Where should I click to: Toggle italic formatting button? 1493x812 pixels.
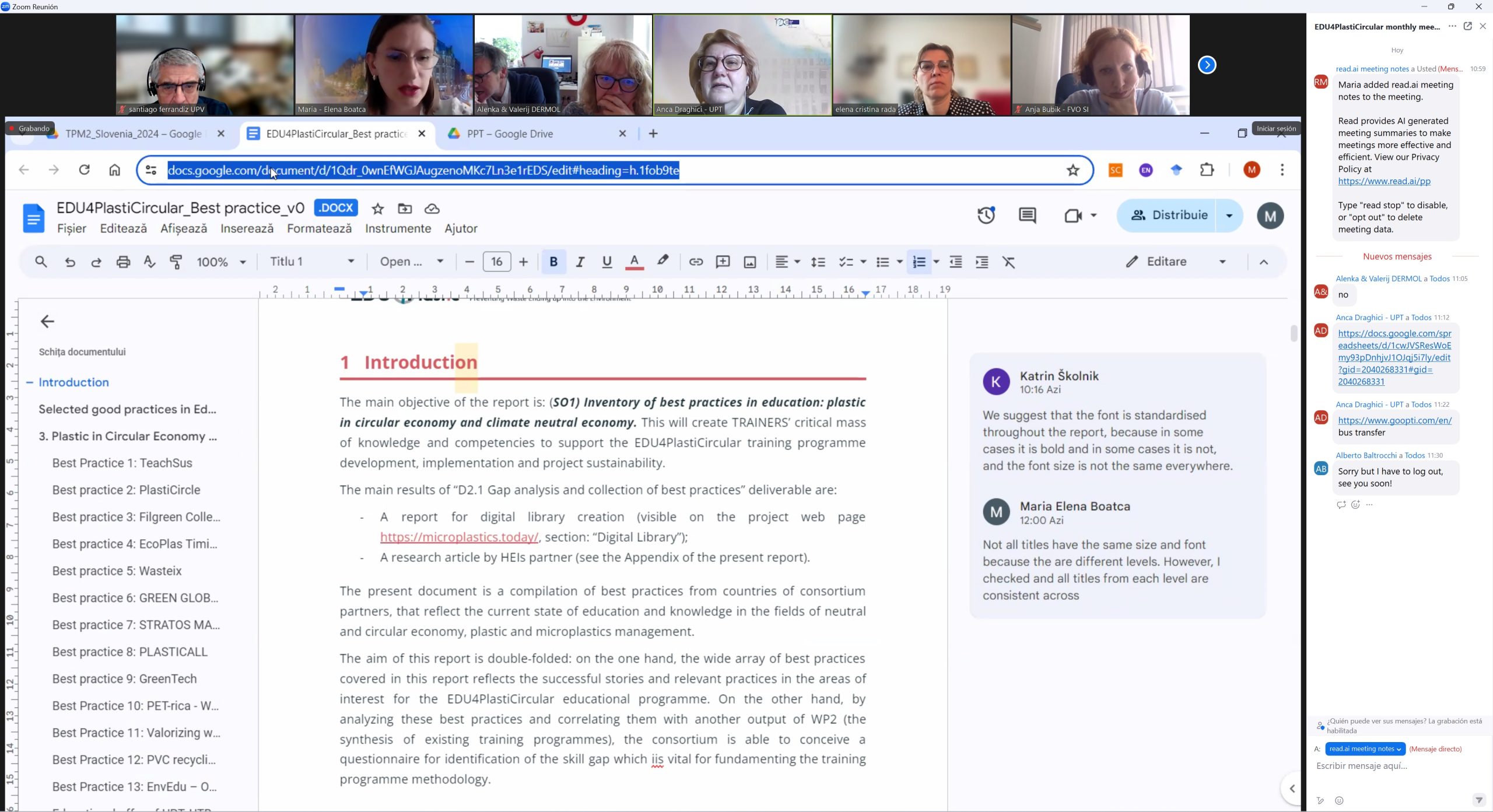(580, 262)
